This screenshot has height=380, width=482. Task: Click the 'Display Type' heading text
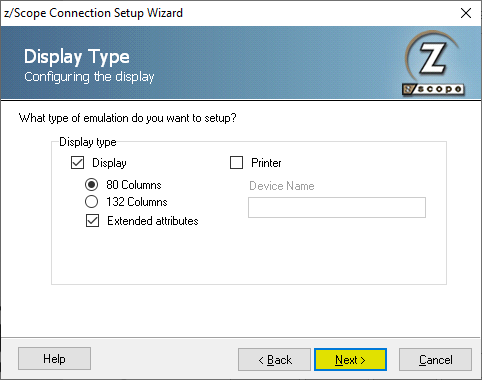pyautogui.click(x=77, y=56)
